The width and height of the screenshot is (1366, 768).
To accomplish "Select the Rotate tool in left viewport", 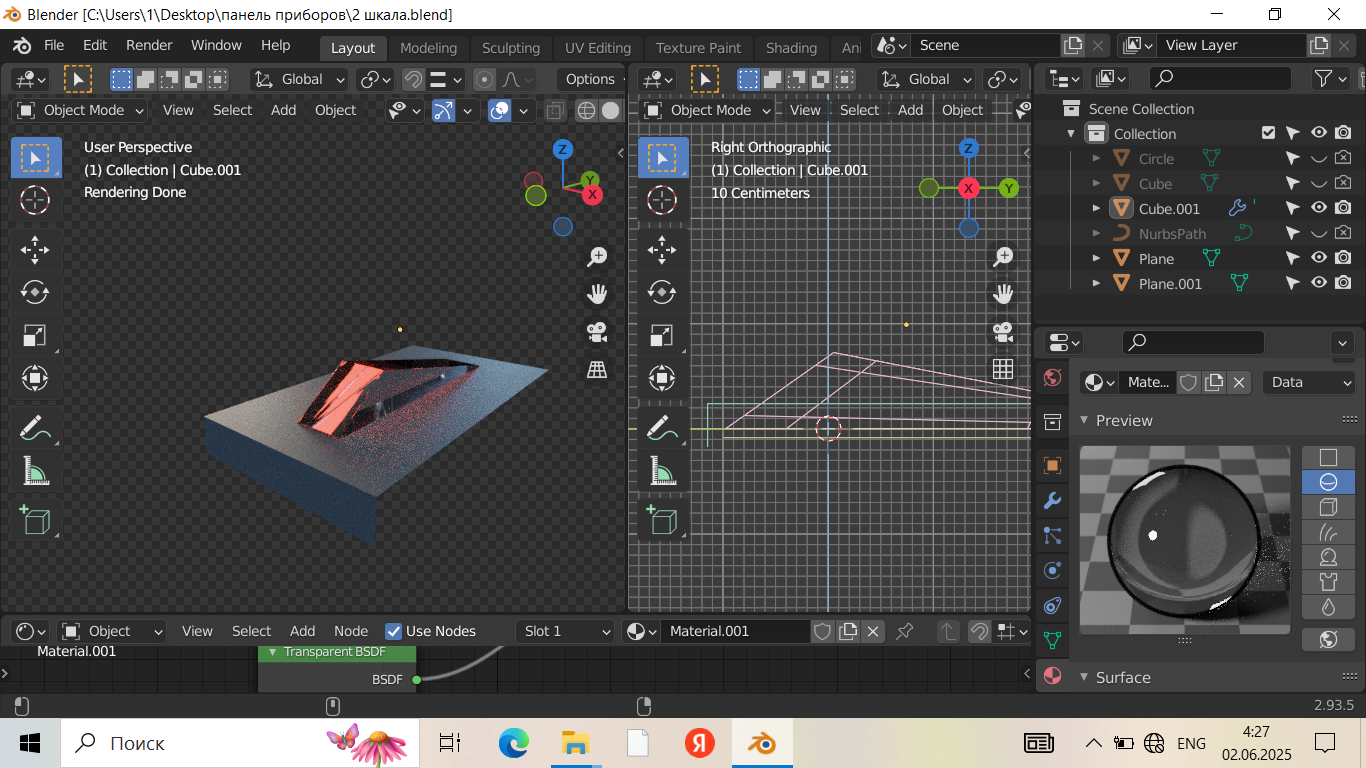I will pyautogui.click(x=35, y=292).
